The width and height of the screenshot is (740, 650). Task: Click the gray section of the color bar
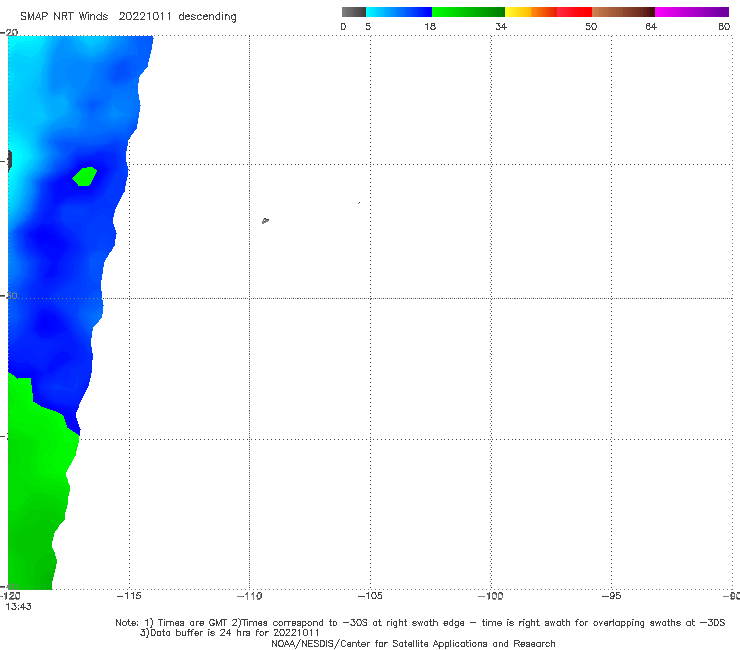pyautogui.click(x=354, y=12)
